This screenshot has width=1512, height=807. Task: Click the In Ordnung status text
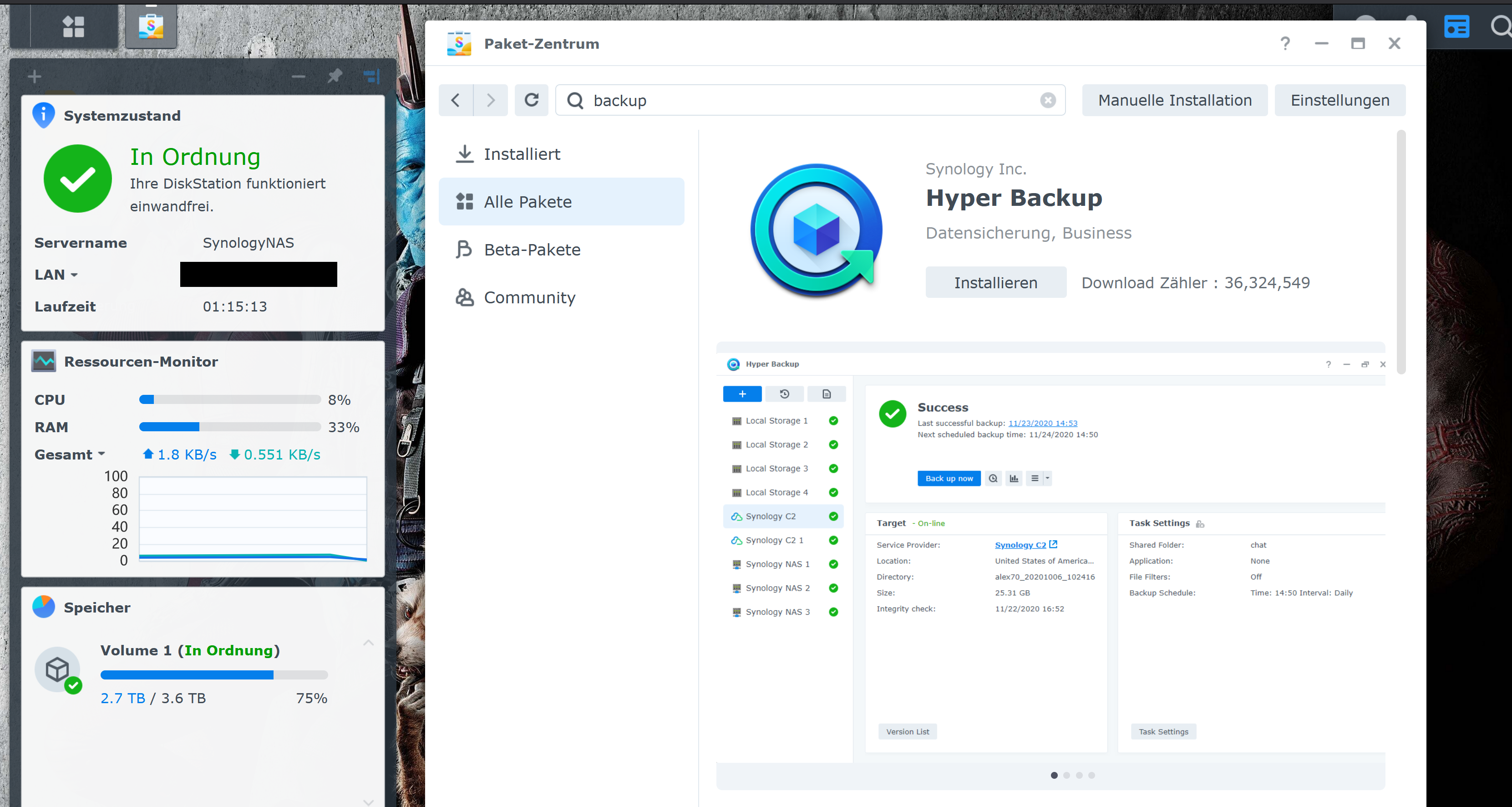point(195,157)
